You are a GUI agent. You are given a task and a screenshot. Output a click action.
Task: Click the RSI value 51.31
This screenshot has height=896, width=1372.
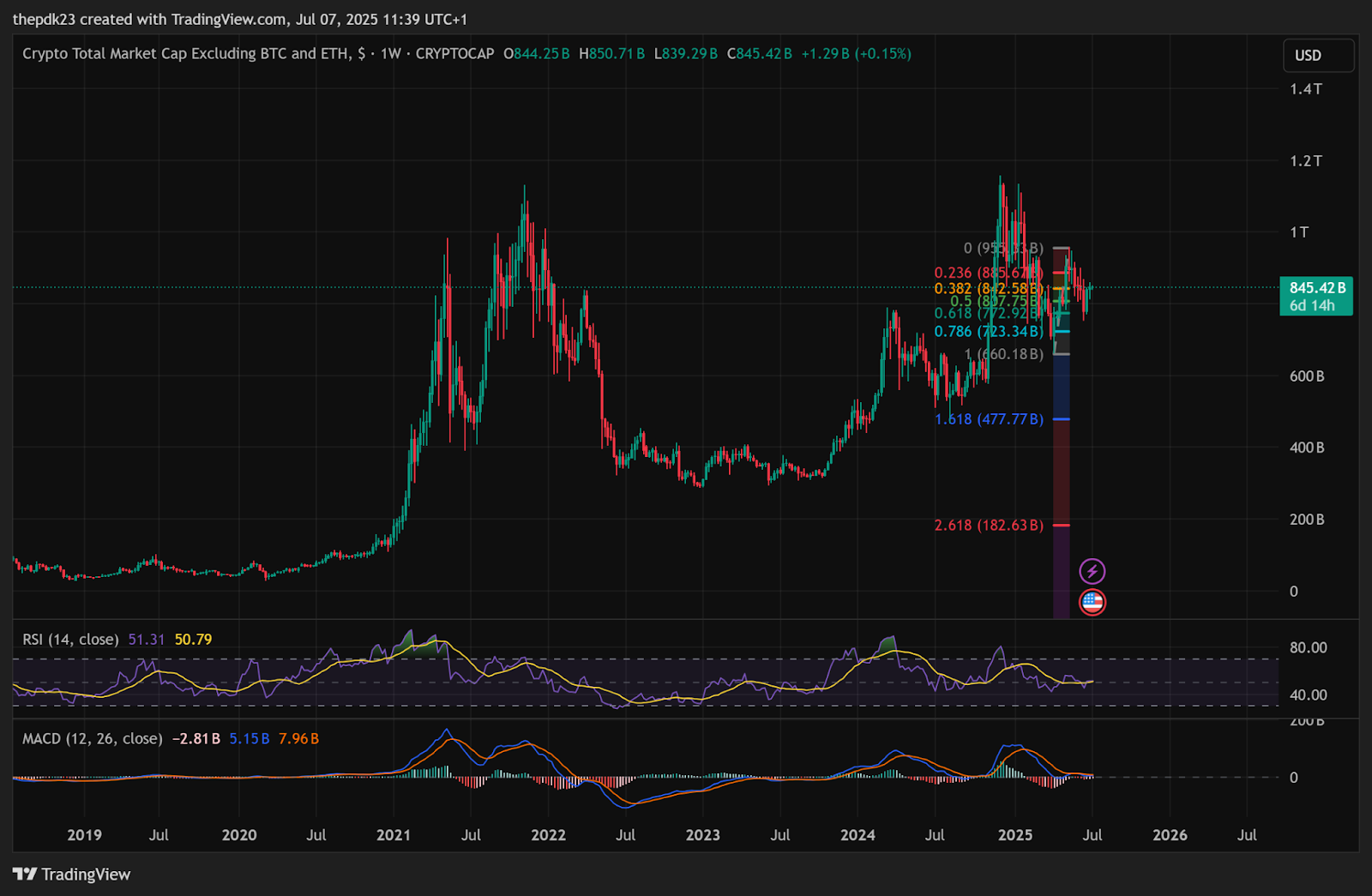(146, 640)
